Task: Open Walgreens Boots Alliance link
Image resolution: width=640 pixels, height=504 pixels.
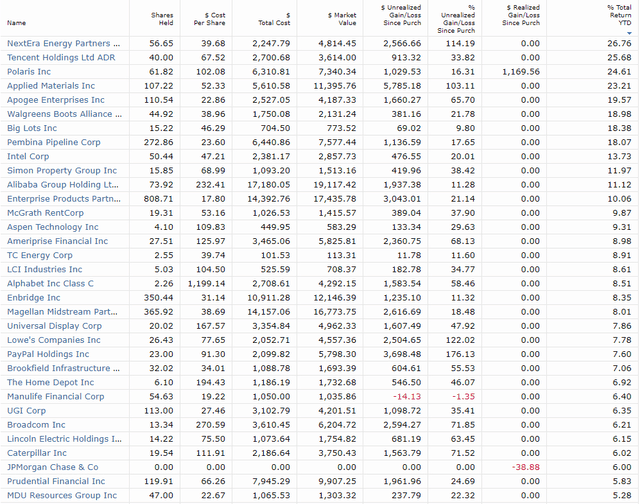Action: [64, 114]
